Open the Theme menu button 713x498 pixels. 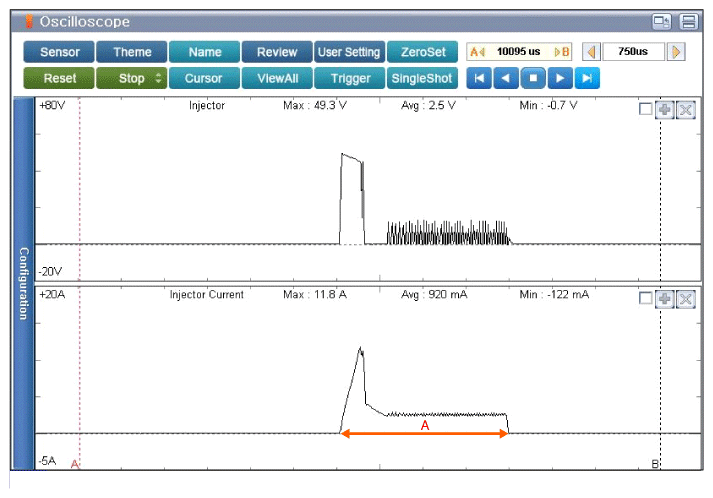coord(132,52)
